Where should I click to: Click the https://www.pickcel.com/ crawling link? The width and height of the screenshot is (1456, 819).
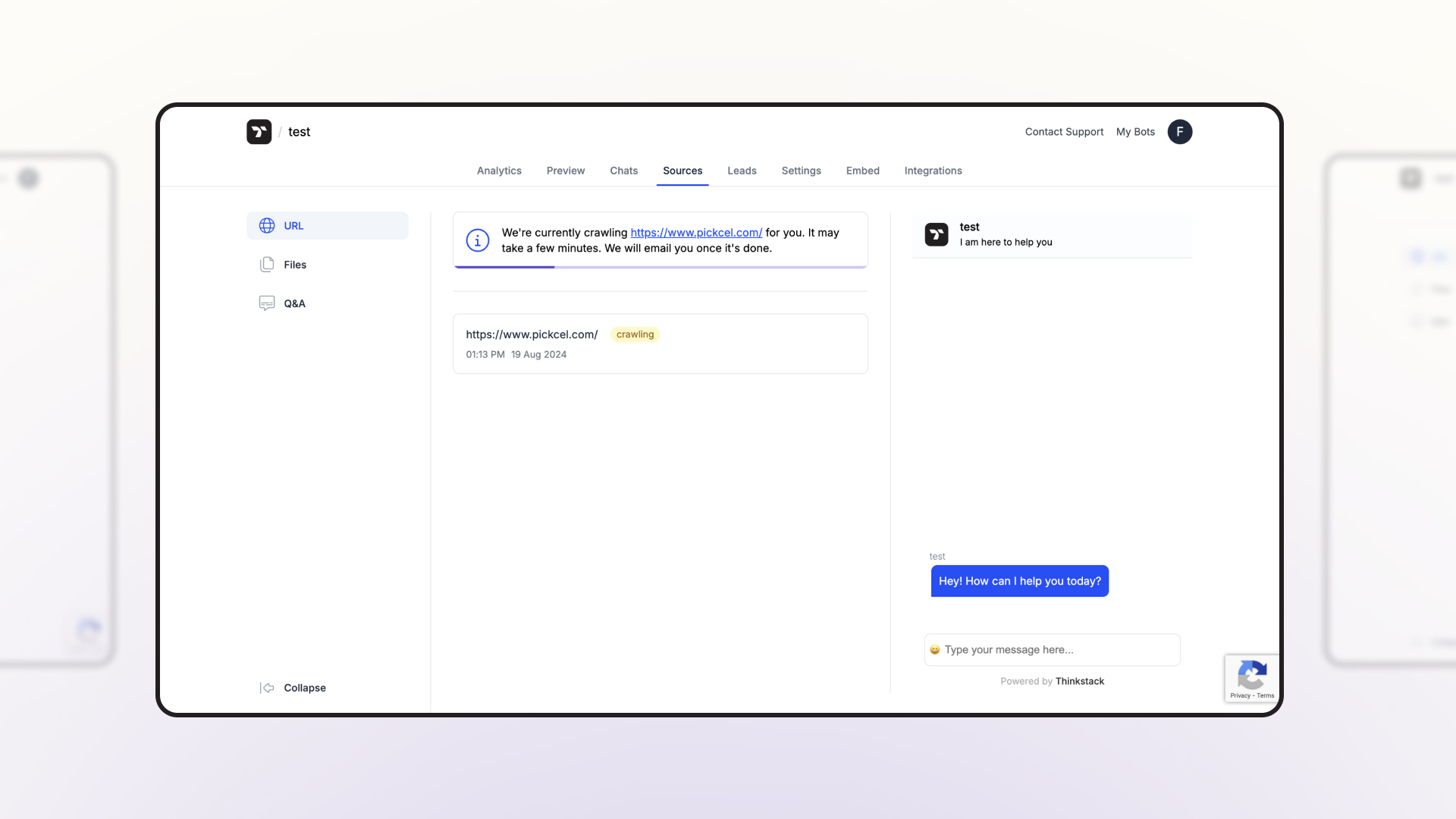pyautogui.click(x=532, y=334)
